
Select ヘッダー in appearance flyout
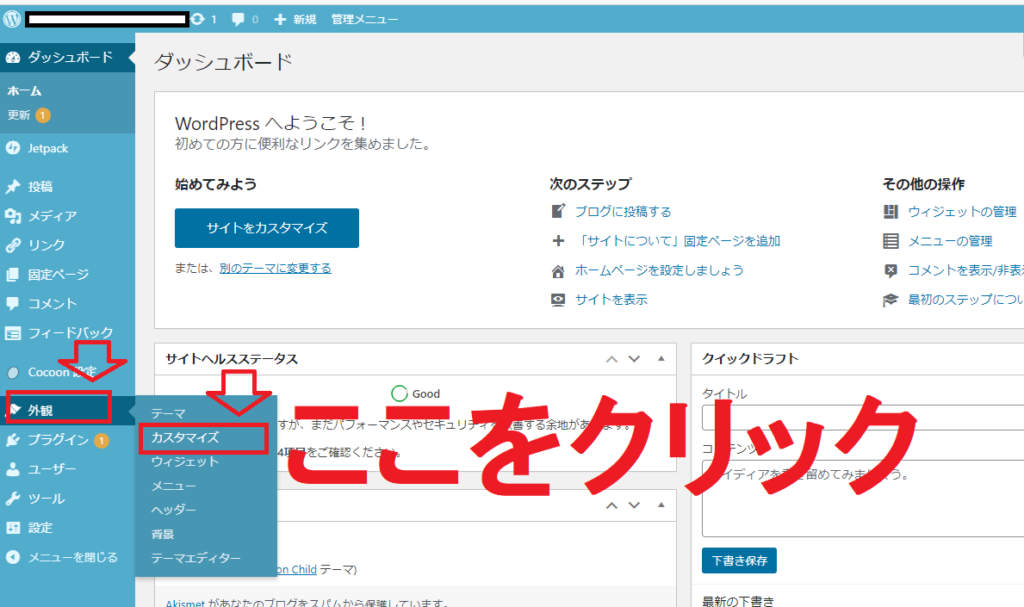tap(173, 510)
